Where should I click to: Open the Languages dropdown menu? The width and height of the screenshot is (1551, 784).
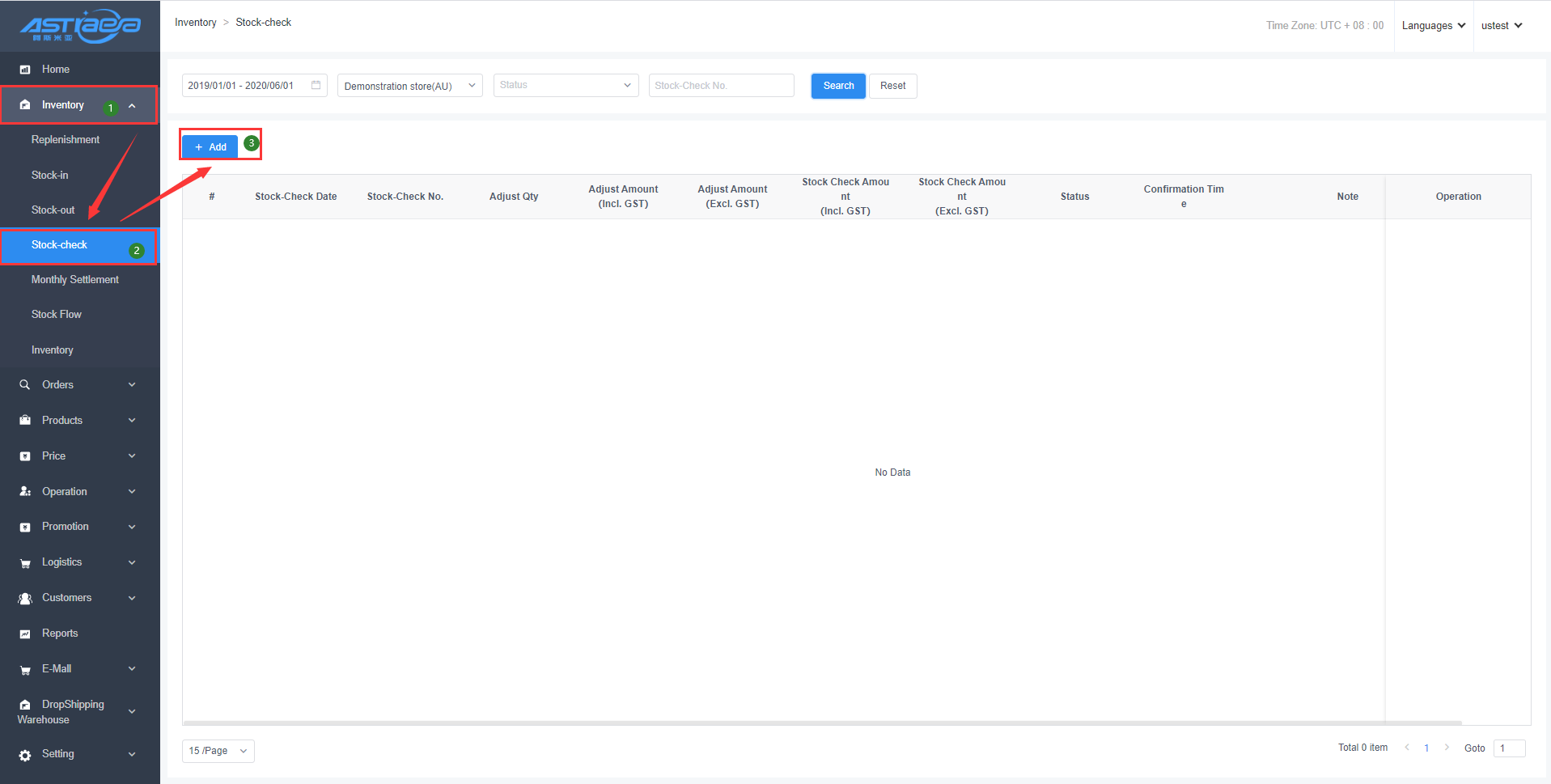pos(1433,26)
